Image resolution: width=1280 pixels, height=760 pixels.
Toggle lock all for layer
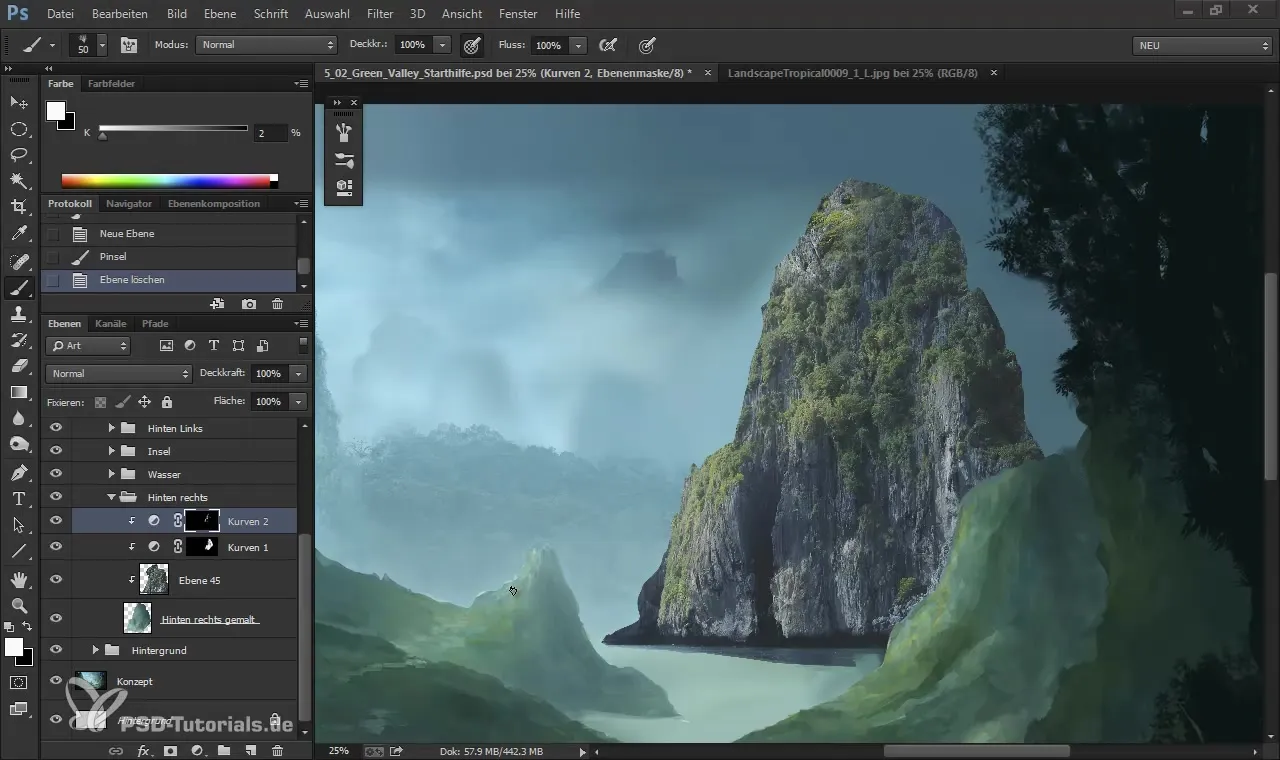(x=167, y=402)
